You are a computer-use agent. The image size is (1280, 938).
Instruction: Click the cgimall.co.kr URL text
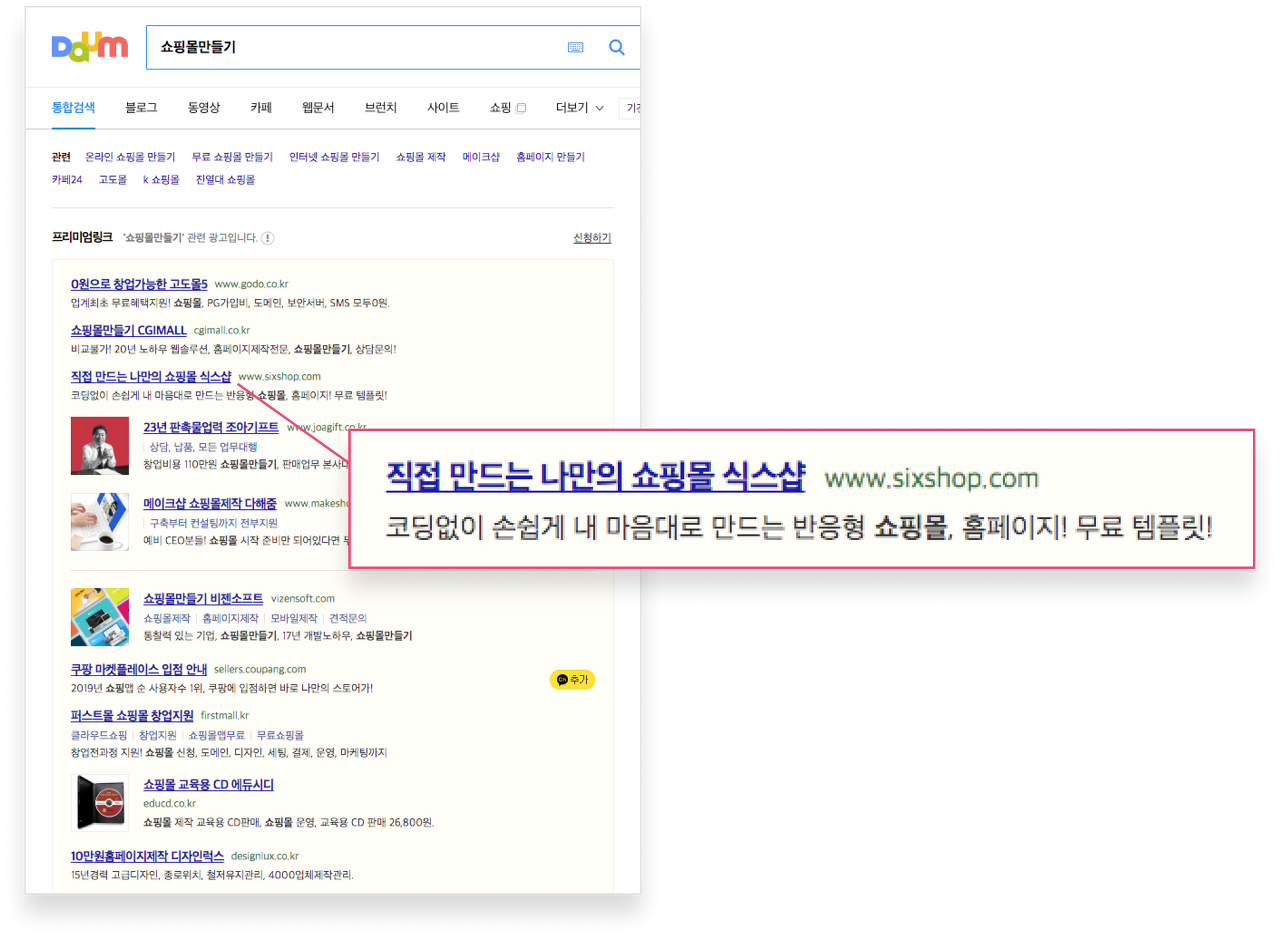click(x=222, y=330)
